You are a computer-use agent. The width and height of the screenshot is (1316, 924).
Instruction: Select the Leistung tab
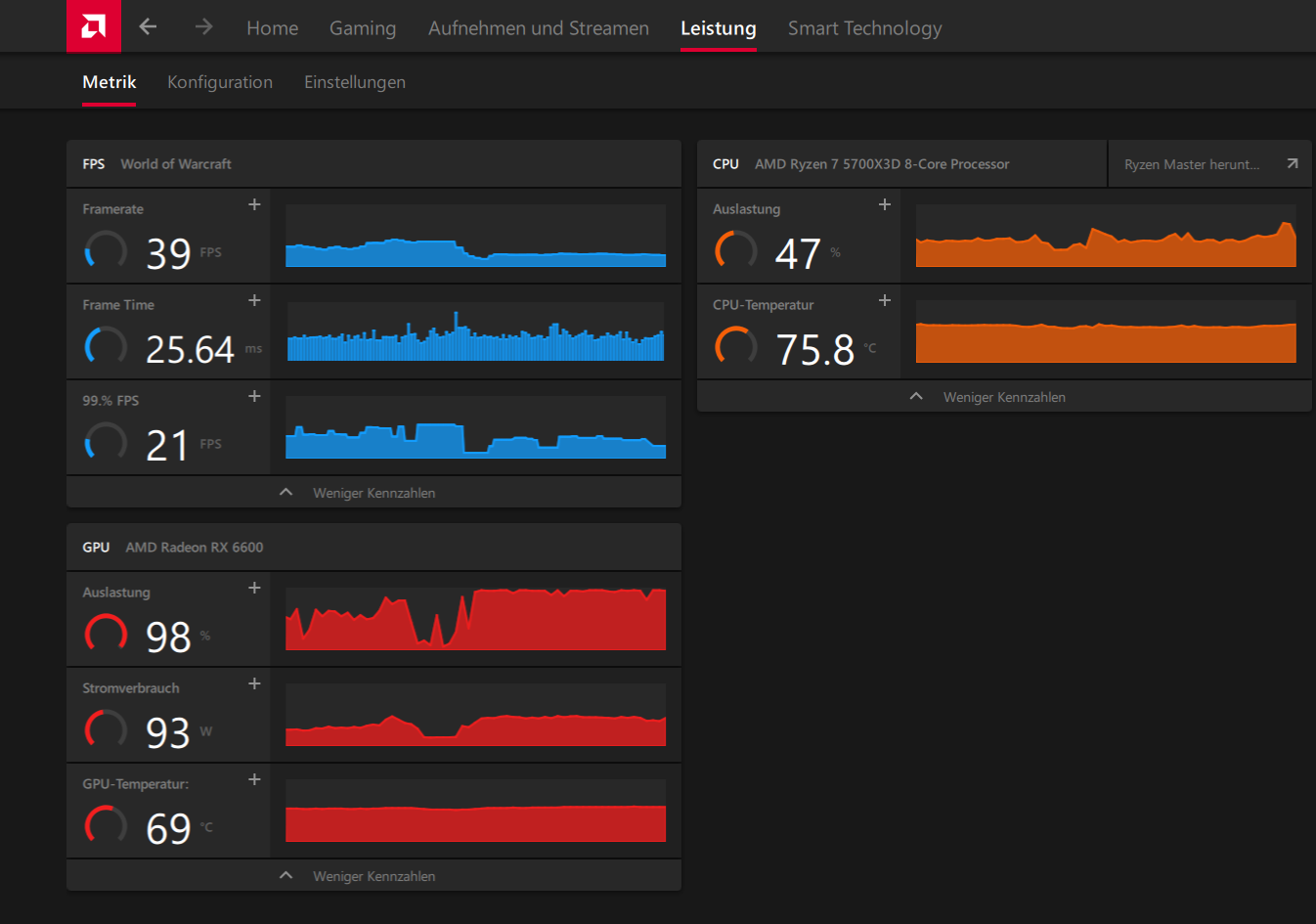[719, 28]
